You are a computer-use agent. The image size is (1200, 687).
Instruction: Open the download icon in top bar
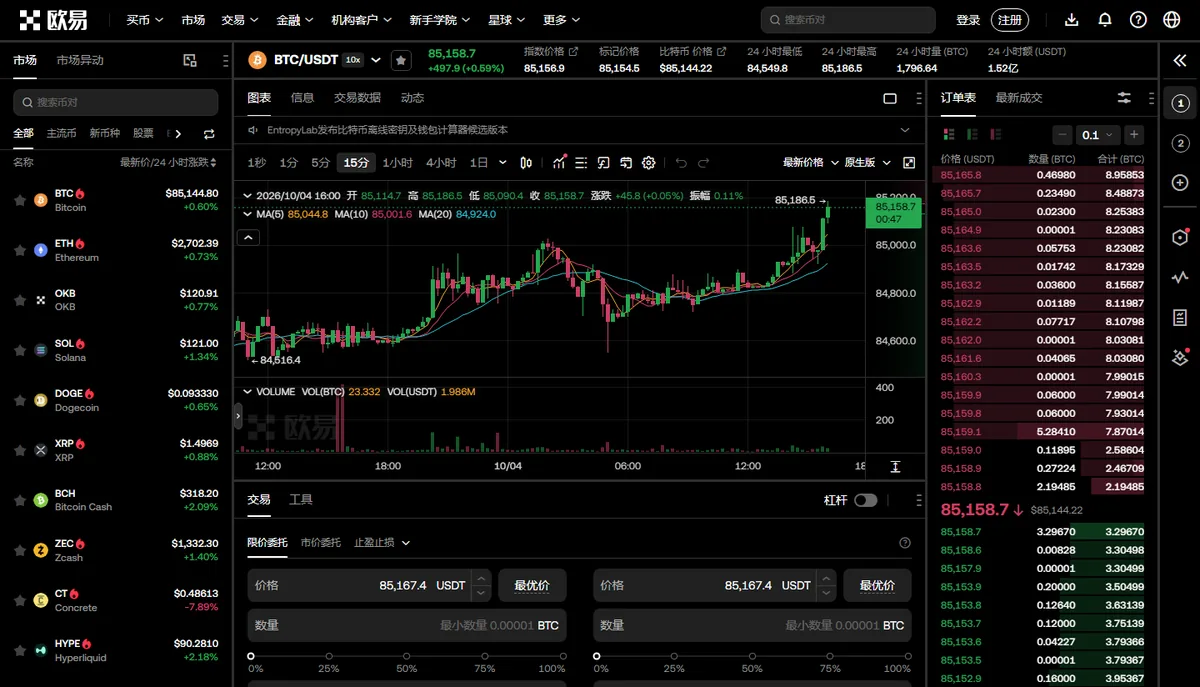click(1072, 20)
